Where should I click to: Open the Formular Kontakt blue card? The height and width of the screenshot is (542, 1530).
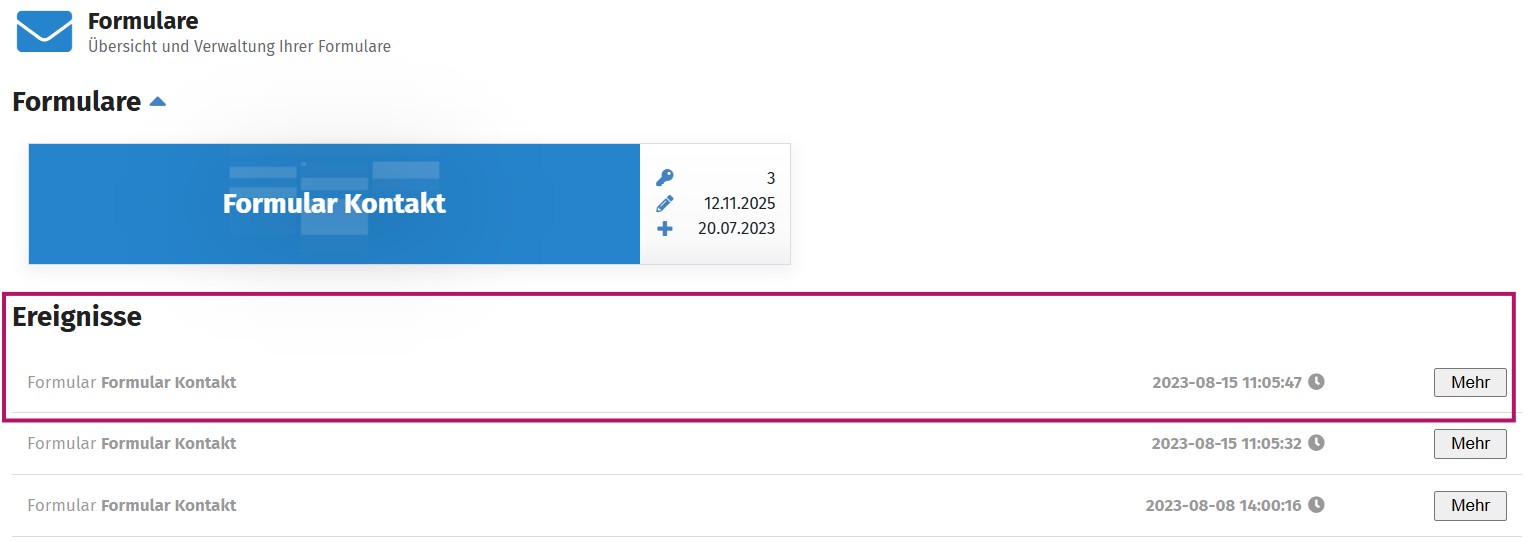point(334,204)
